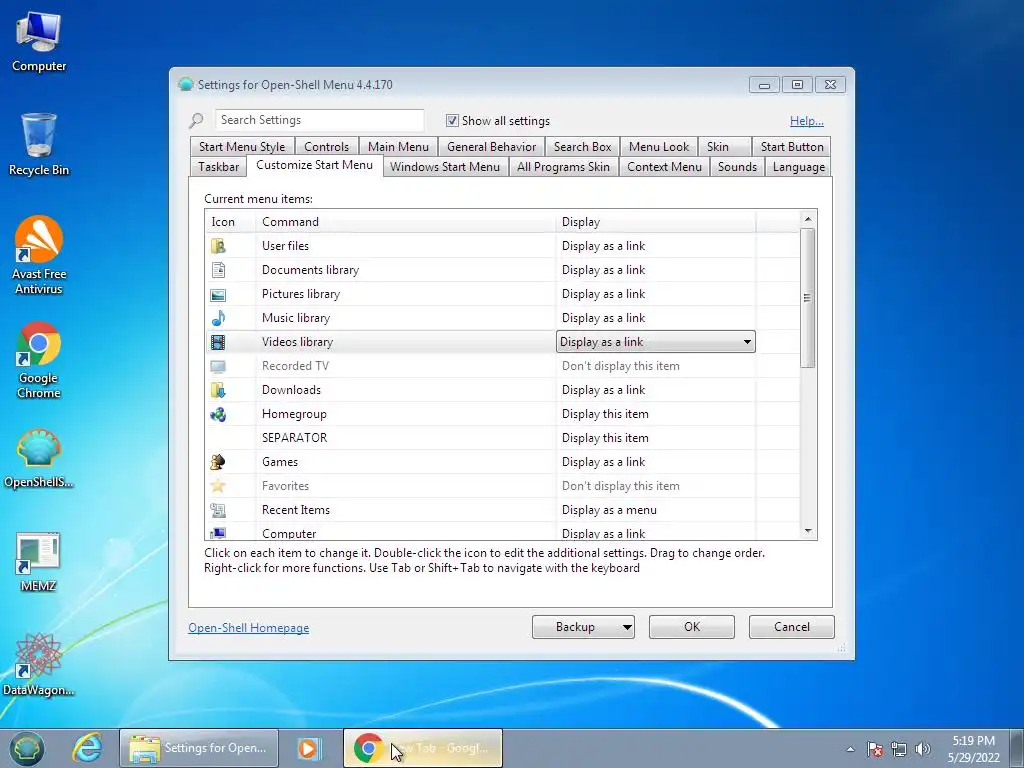Screen dimensions: 1024x768
Task: Open the OpenShellSetup desktop icon
Action: click(x=39, y=458)
